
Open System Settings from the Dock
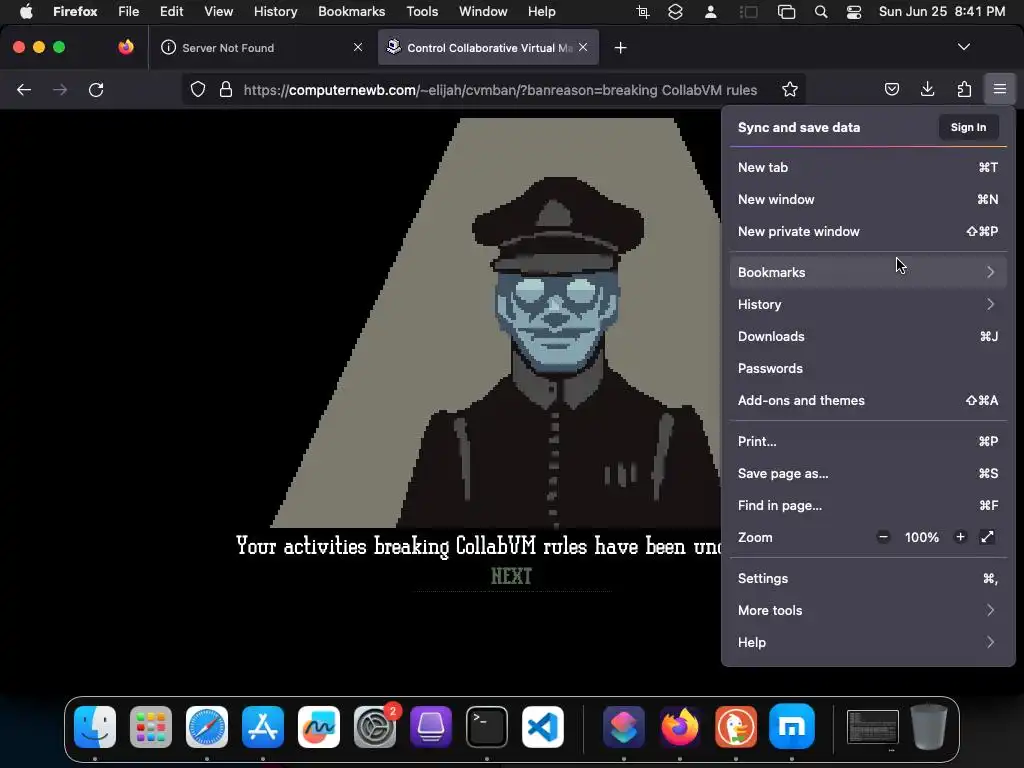375,727
